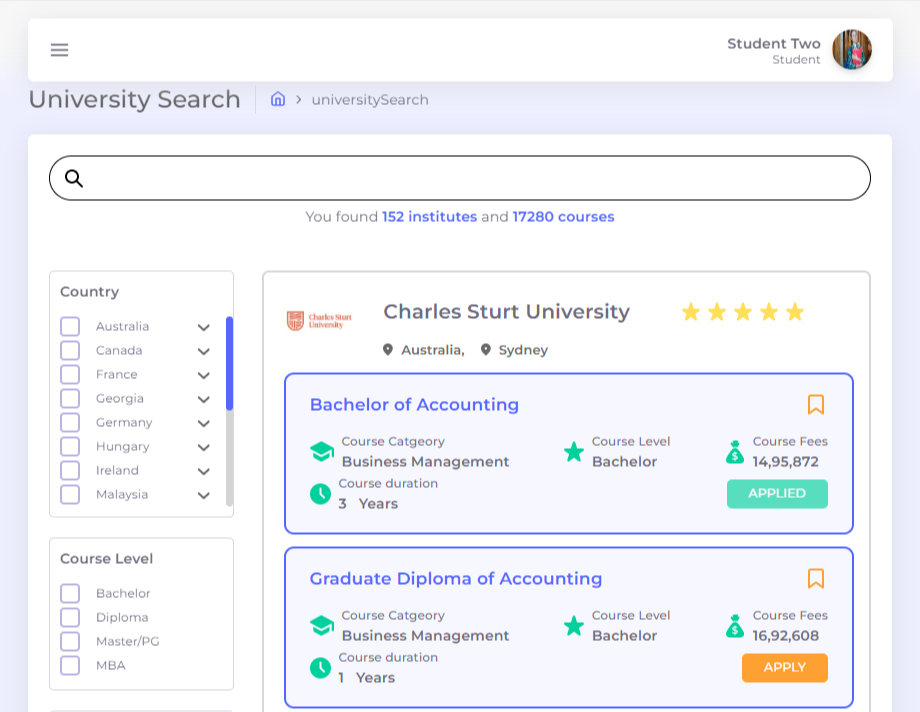Check the Australia country checkbox

pyautogui.click(x=69, y=326)
